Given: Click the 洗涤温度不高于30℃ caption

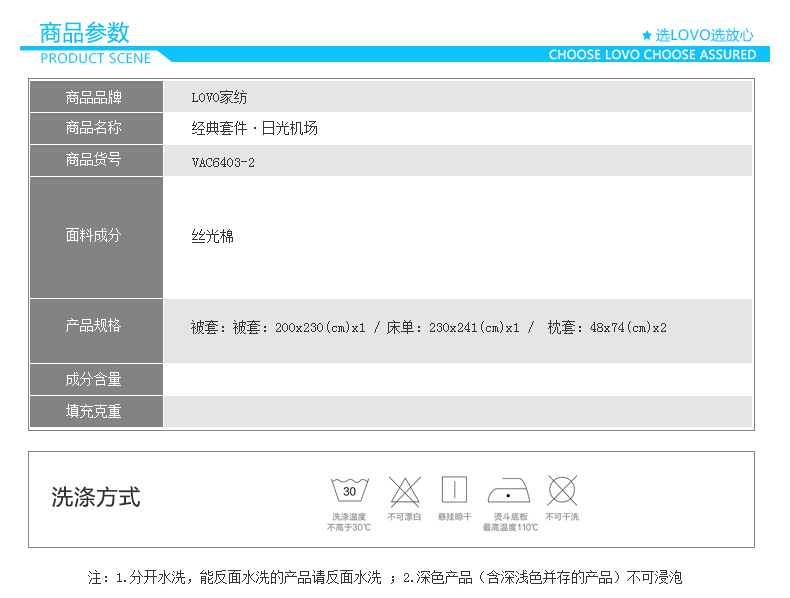Looking at the screenshot, I should [349, 522].
